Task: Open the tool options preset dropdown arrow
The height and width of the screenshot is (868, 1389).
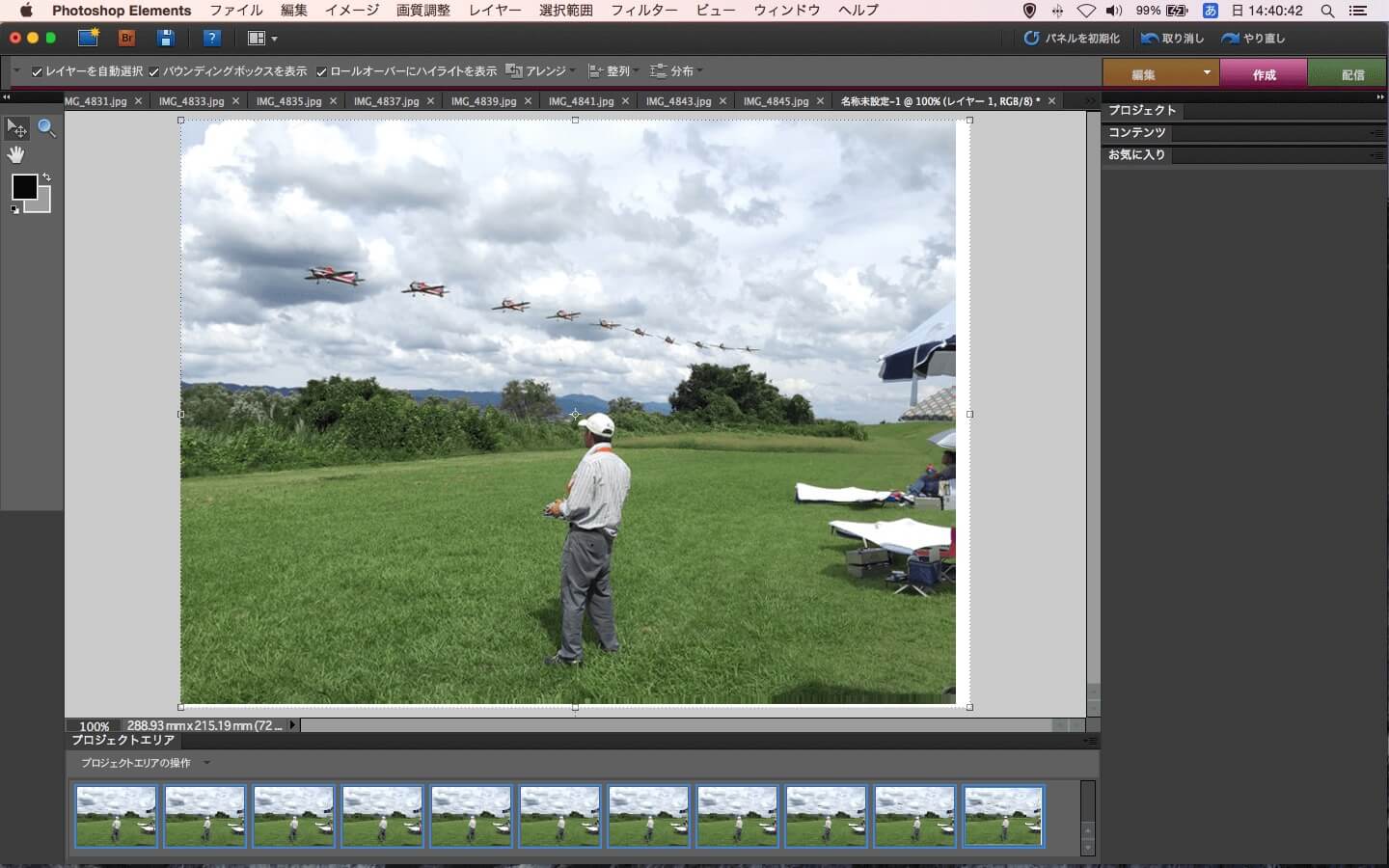Action: (x=16, y=70)
